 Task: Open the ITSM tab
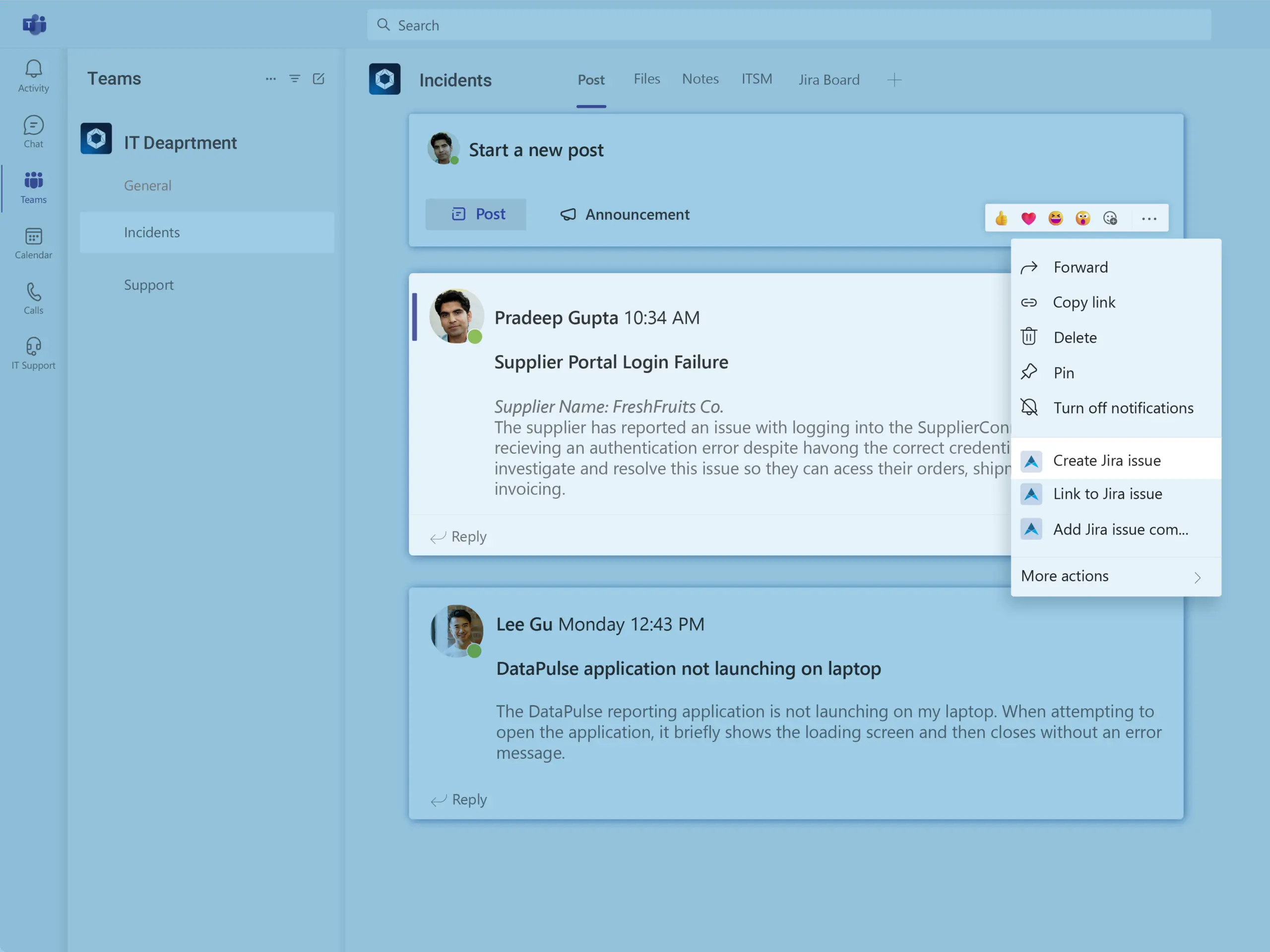coord(756,79)
